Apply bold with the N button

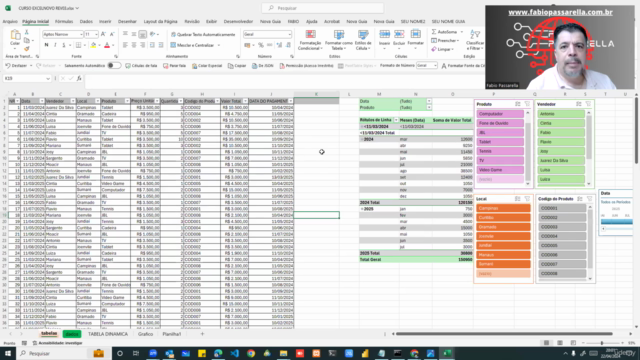[46, 45]
